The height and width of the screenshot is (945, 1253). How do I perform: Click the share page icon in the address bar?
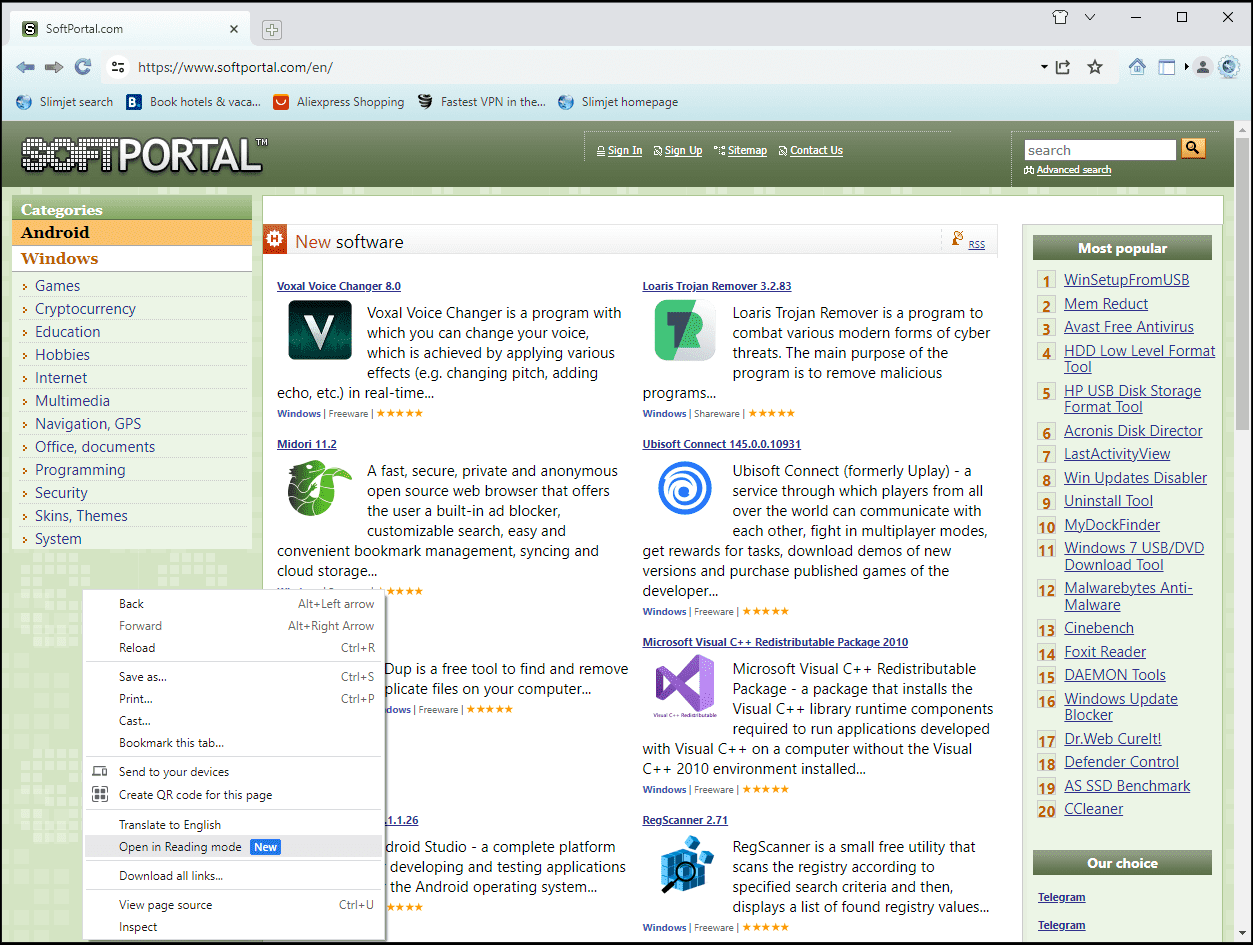click(x=1063, y=67)
